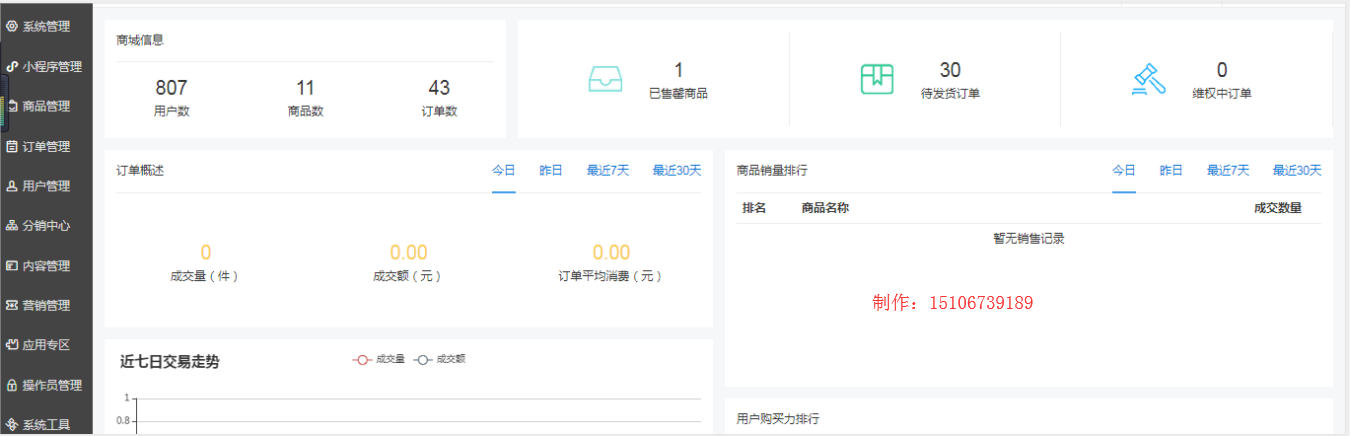
Task: Click the 商品数 value 11
Action: click(x=305, y=88)
